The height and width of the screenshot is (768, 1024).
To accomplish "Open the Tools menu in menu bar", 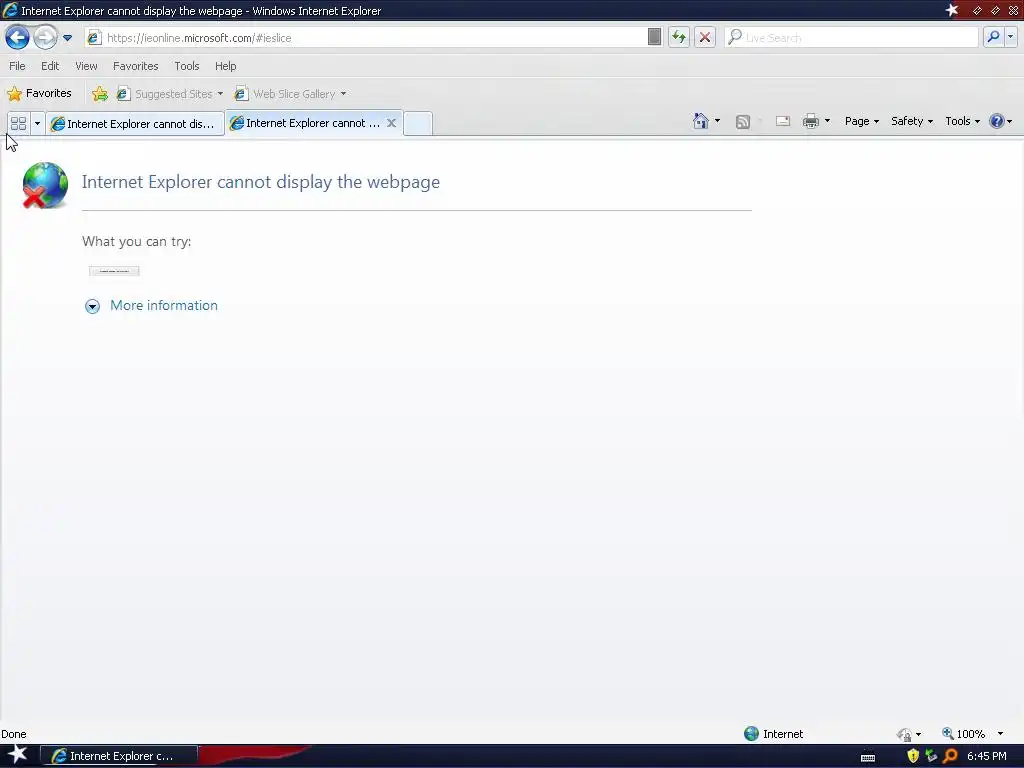I will 187,66.
